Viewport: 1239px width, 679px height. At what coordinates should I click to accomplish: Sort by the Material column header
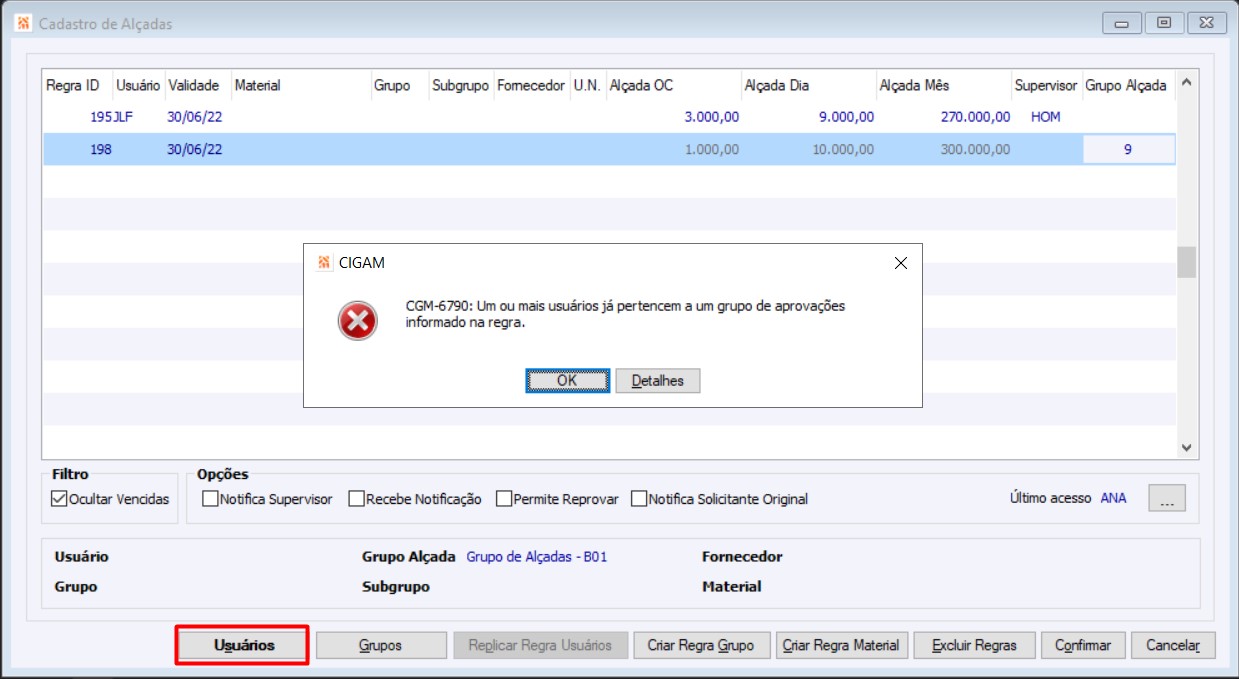[300, 86]
